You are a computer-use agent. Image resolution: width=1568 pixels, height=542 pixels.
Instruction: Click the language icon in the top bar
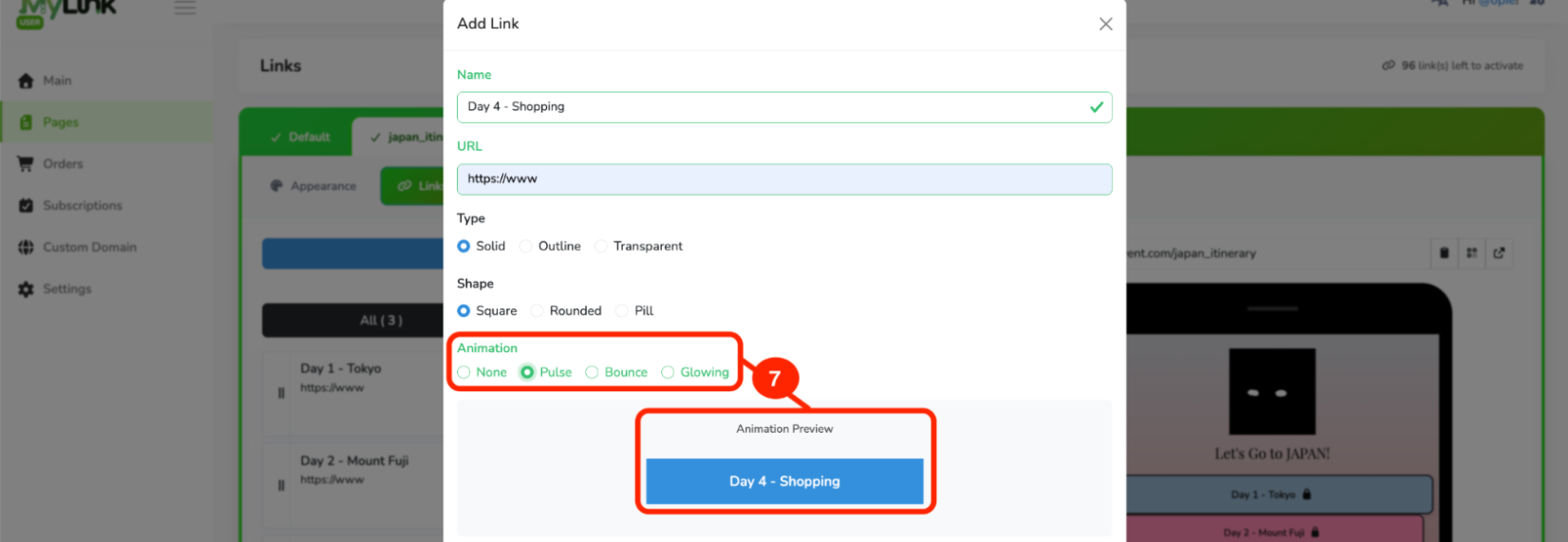(x=1440, y=3)
